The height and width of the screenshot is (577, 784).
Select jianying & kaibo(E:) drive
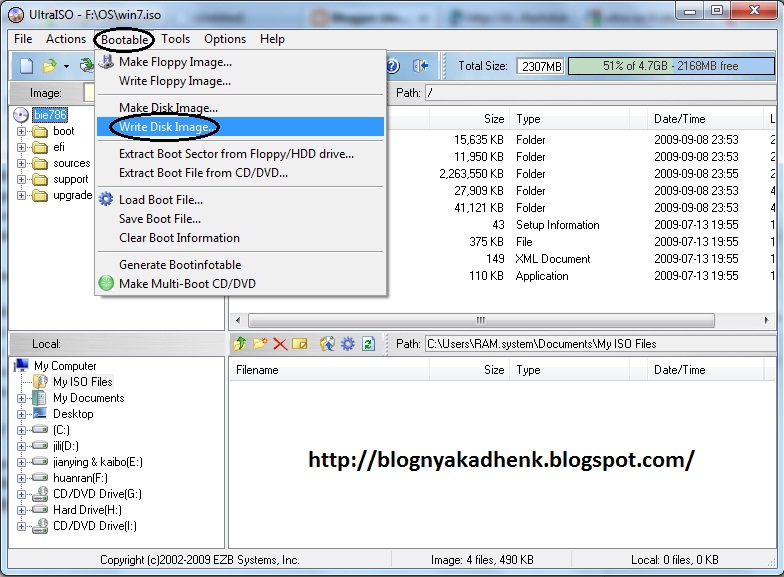coord(98,462)
